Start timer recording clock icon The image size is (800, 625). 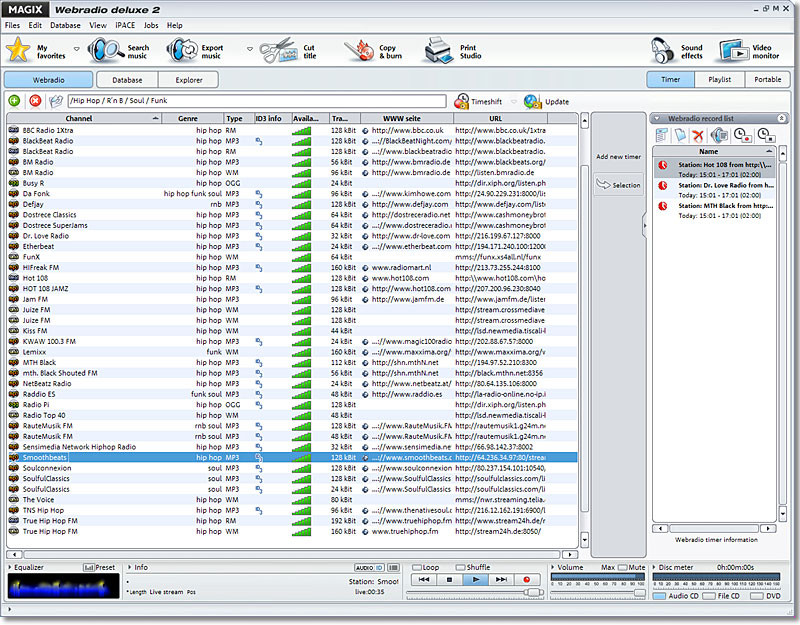742,135
